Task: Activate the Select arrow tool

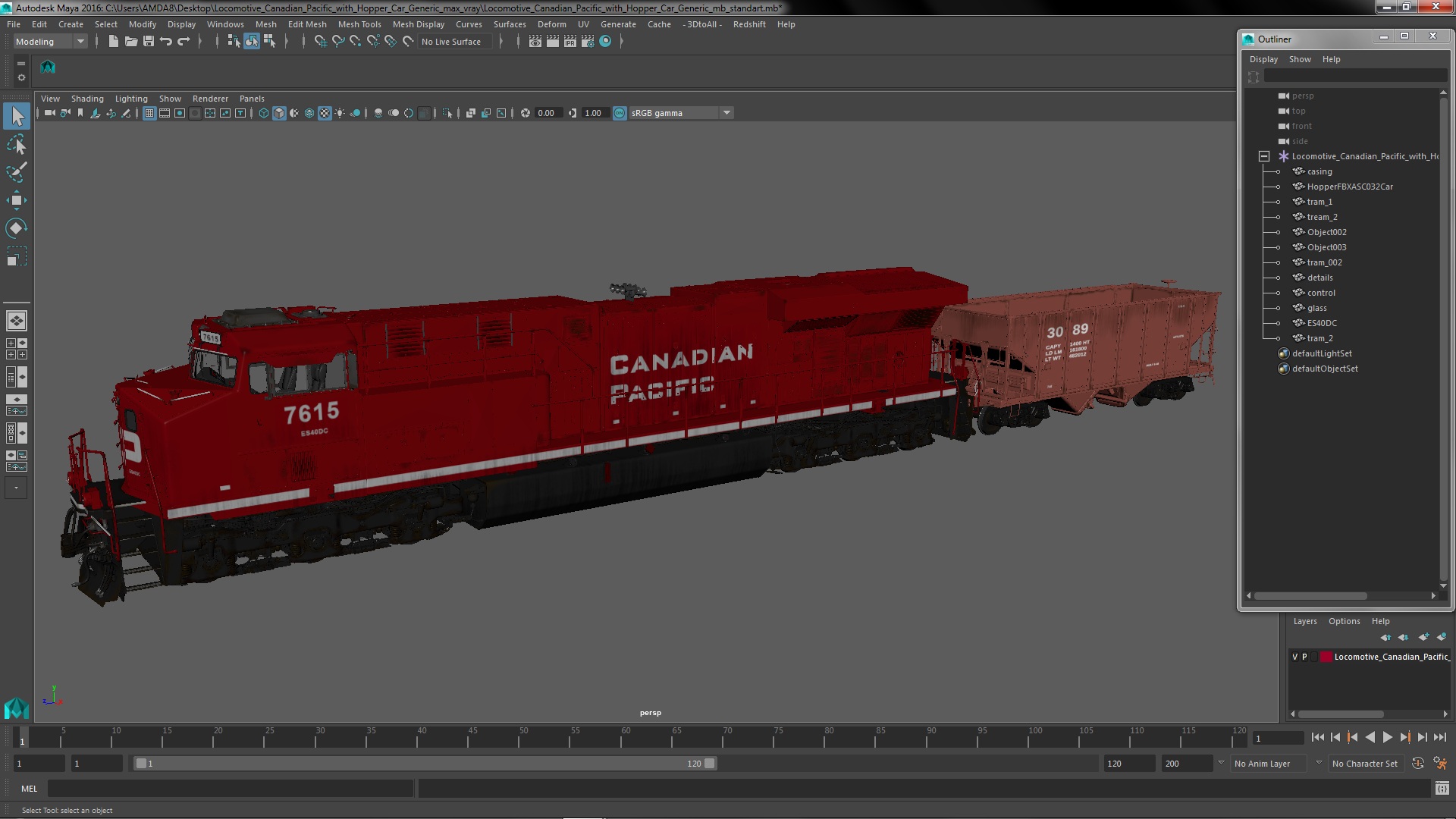Action: coord(17,116)
